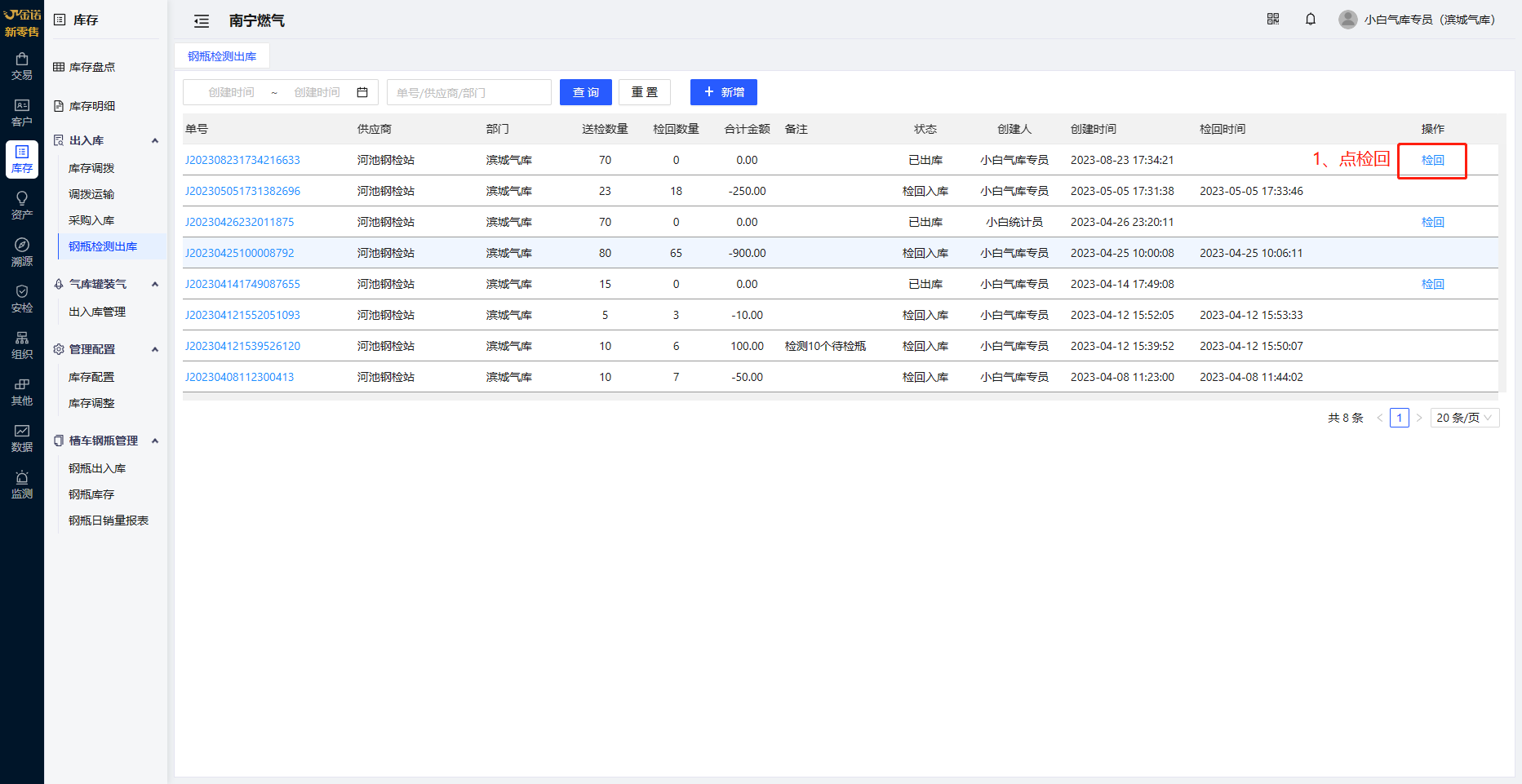Viewport: 1522px width, 784px height.
Task: Switch to the 钢瓶检测出库 tab
Action: click(222, 56)
